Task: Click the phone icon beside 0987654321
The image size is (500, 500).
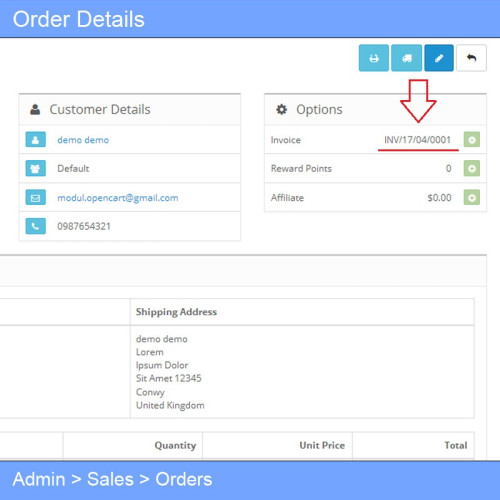Action: point(36,226)
